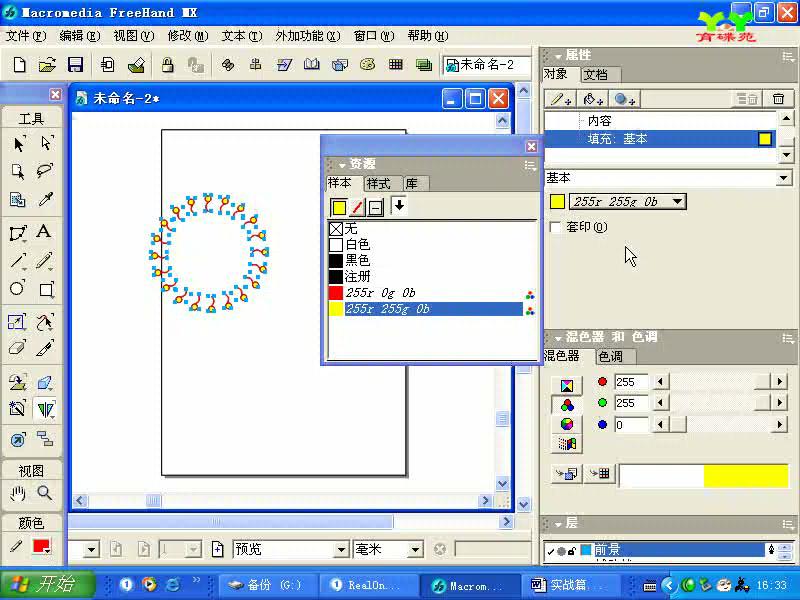Screen dimensions: 800x600
Task: Open the 修改 menu
Action: [x=187, y=36]
